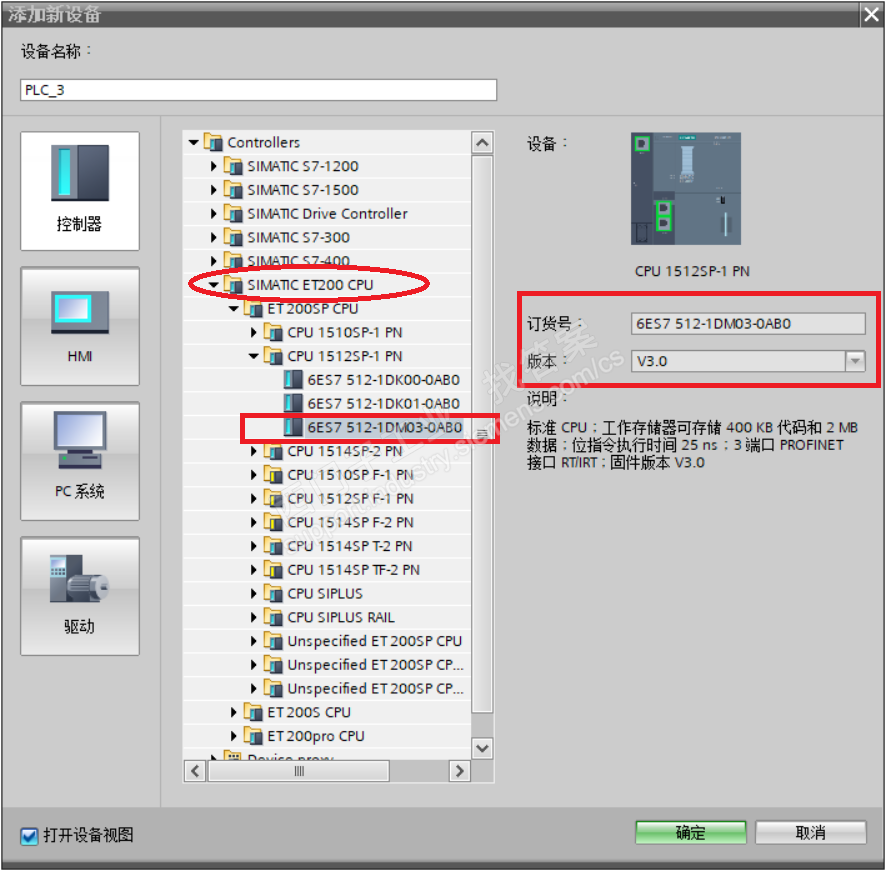This screenshot has width=886, height=871.
Task: Click the 设备名称 field containing PLC_3
Action: tap(258, 90)
